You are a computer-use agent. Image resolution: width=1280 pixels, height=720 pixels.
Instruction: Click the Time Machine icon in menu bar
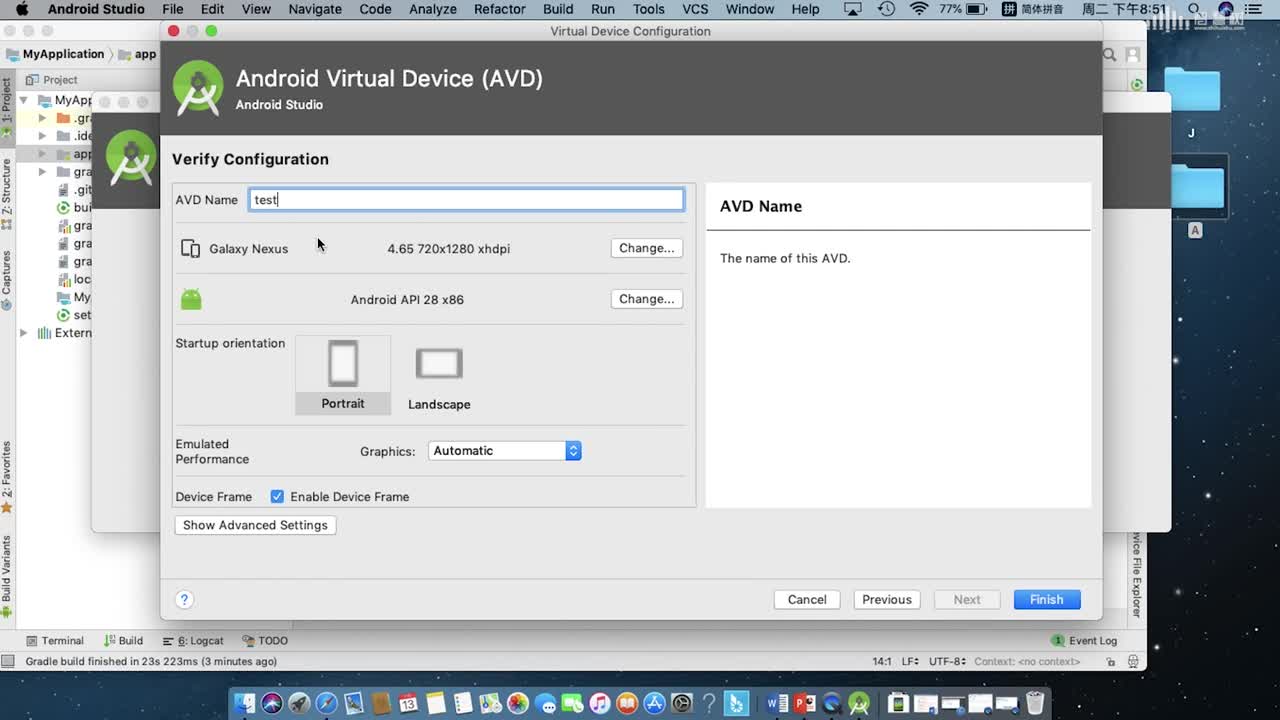click(x=887, y=9)
